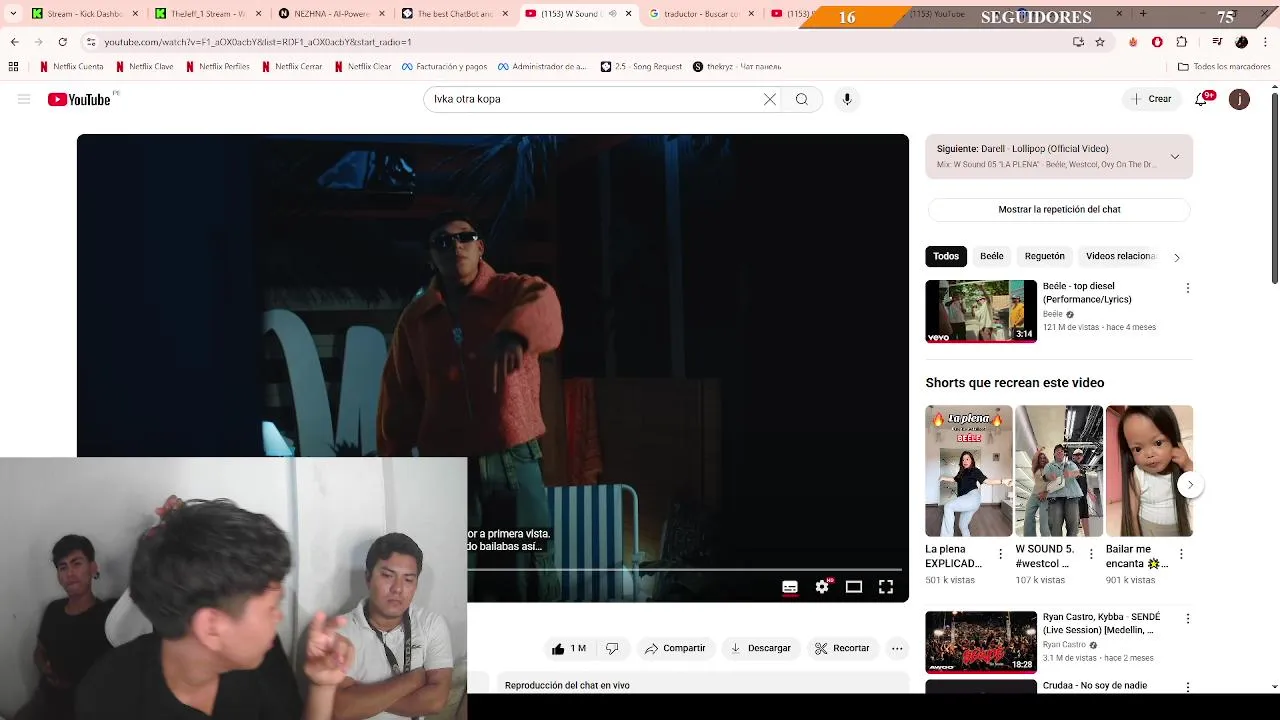
Task: Click the browser address bar URL
Action: coord(258,42)
